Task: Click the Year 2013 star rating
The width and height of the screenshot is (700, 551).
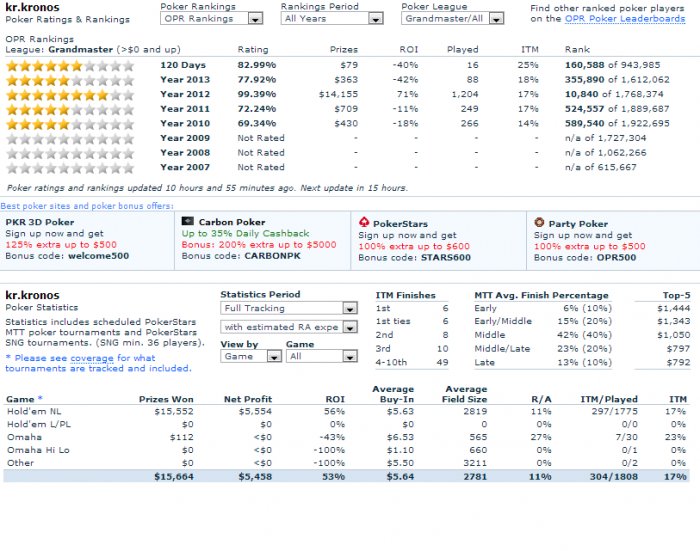Action: tap(70, 81)
